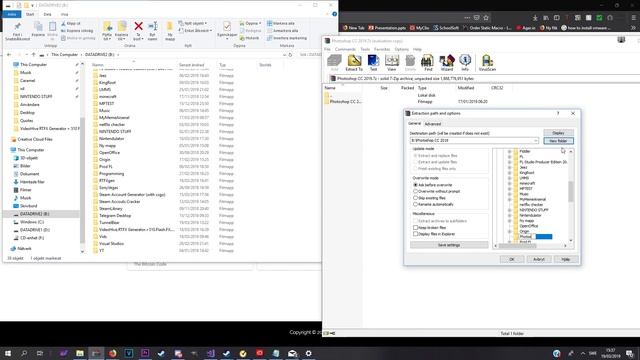Open the Settings gear in taskbar
The image size is (640, 360).
click(309, 353)
